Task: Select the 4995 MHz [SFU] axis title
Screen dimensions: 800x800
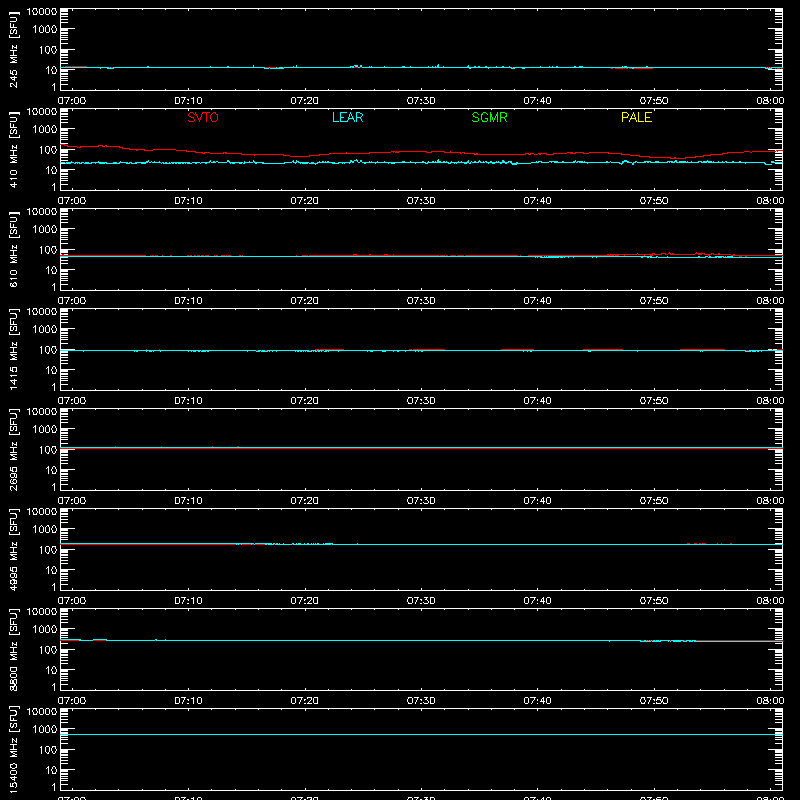Action: 13,549
